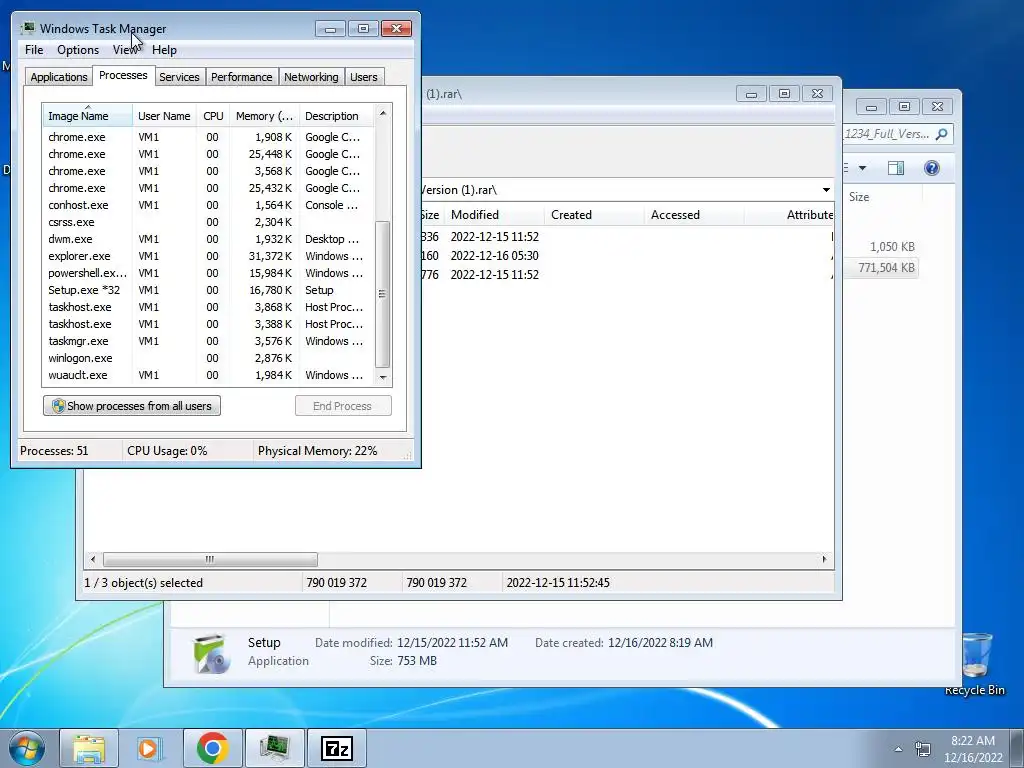Click the 7-Zip horizontal scrollbar thumb
The image size is (1024, 768).
pyautogui.click(x=210, y=559)
